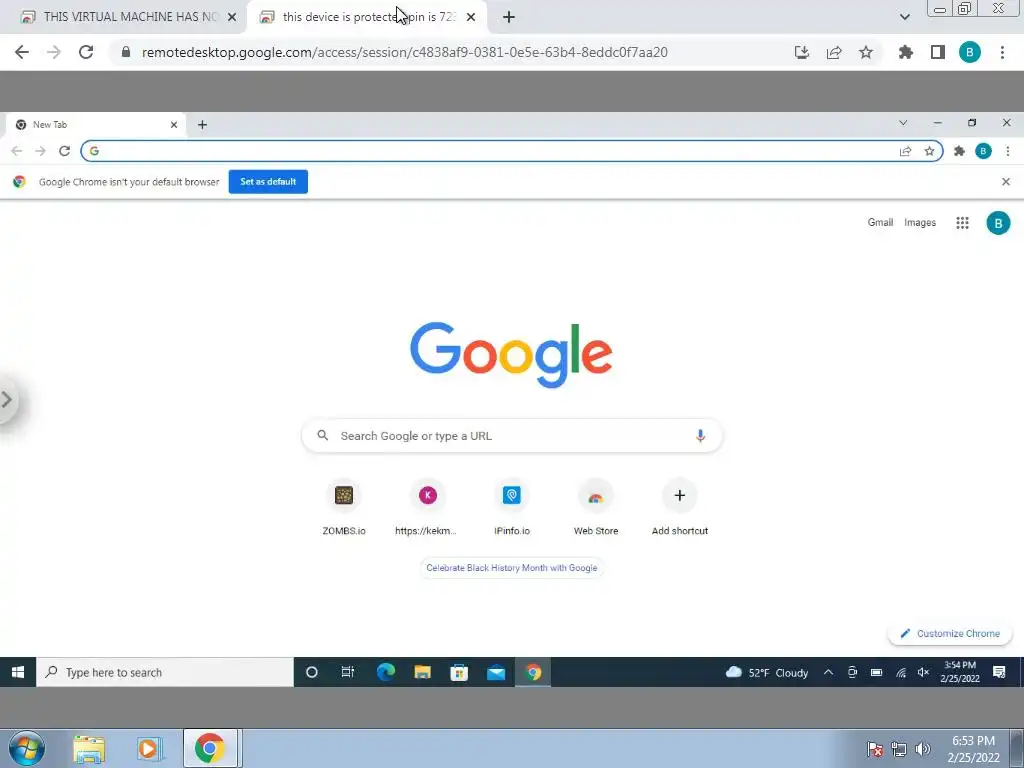Image resolution: width=1024 pixels, height=768 pixels.
Task: Click the outer Chrome forward arrow
Action: point(54,52)
